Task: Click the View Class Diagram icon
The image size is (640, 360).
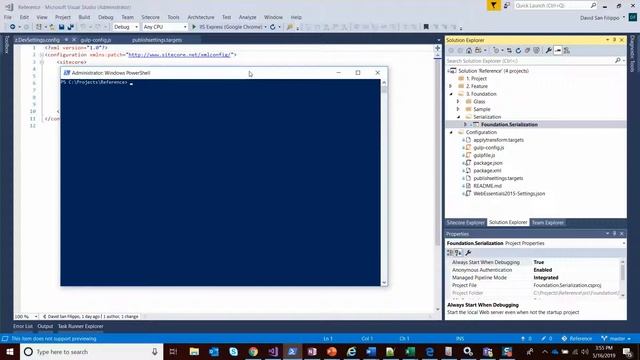Action: (x=567, y=51)
